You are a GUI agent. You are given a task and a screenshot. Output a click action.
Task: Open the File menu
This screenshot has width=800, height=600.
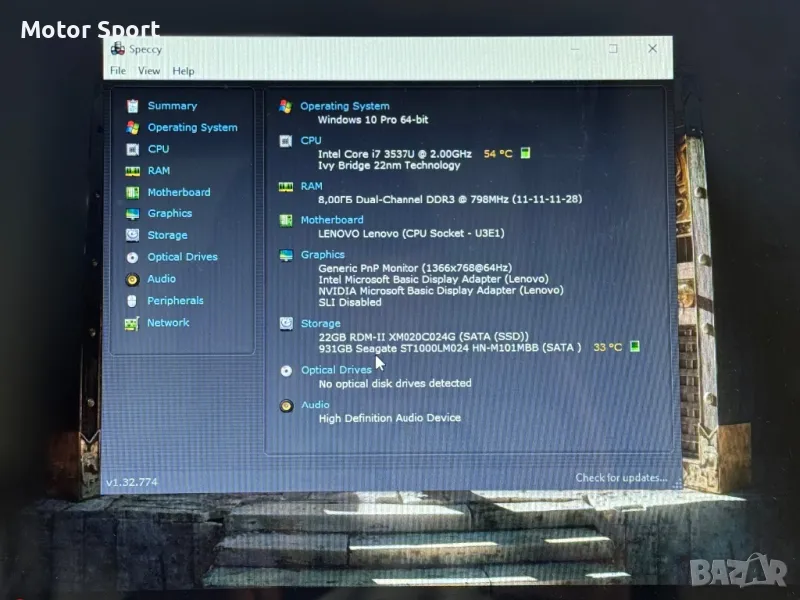tap(118, 71)
